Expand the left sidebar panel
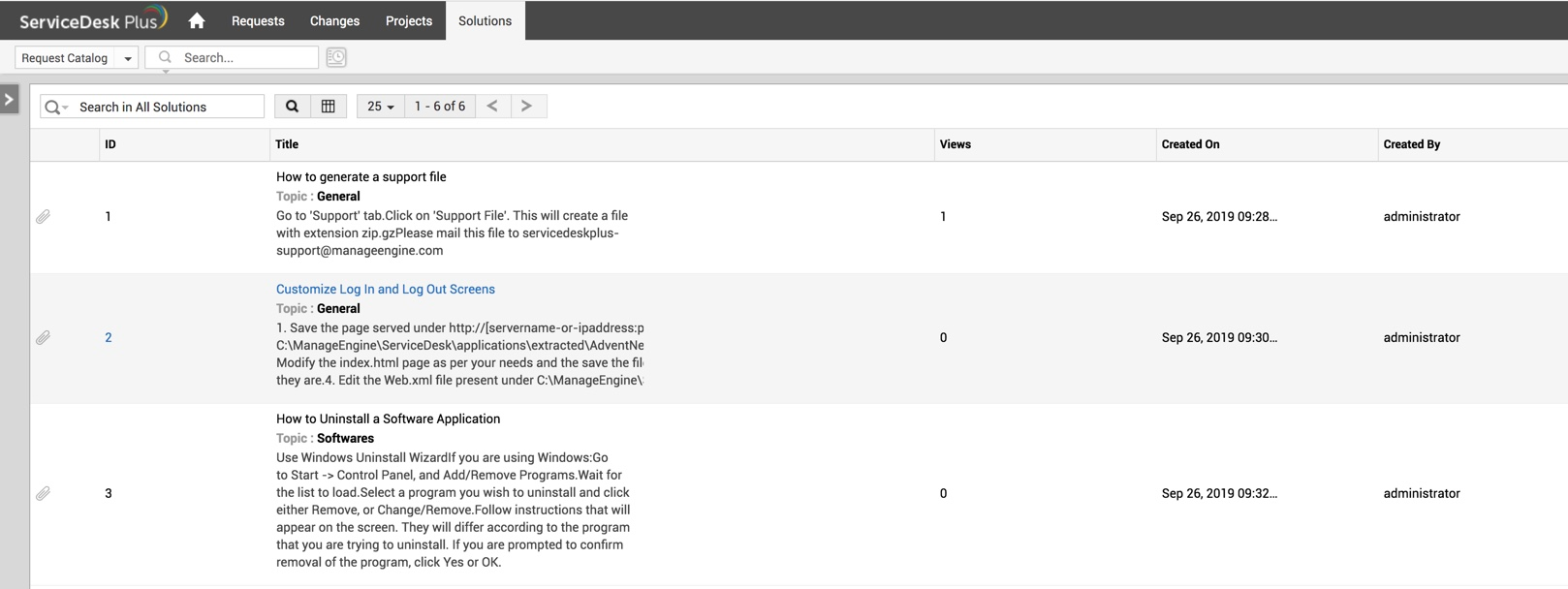This screenshot has width=1568, height=589. pos(10,99)
